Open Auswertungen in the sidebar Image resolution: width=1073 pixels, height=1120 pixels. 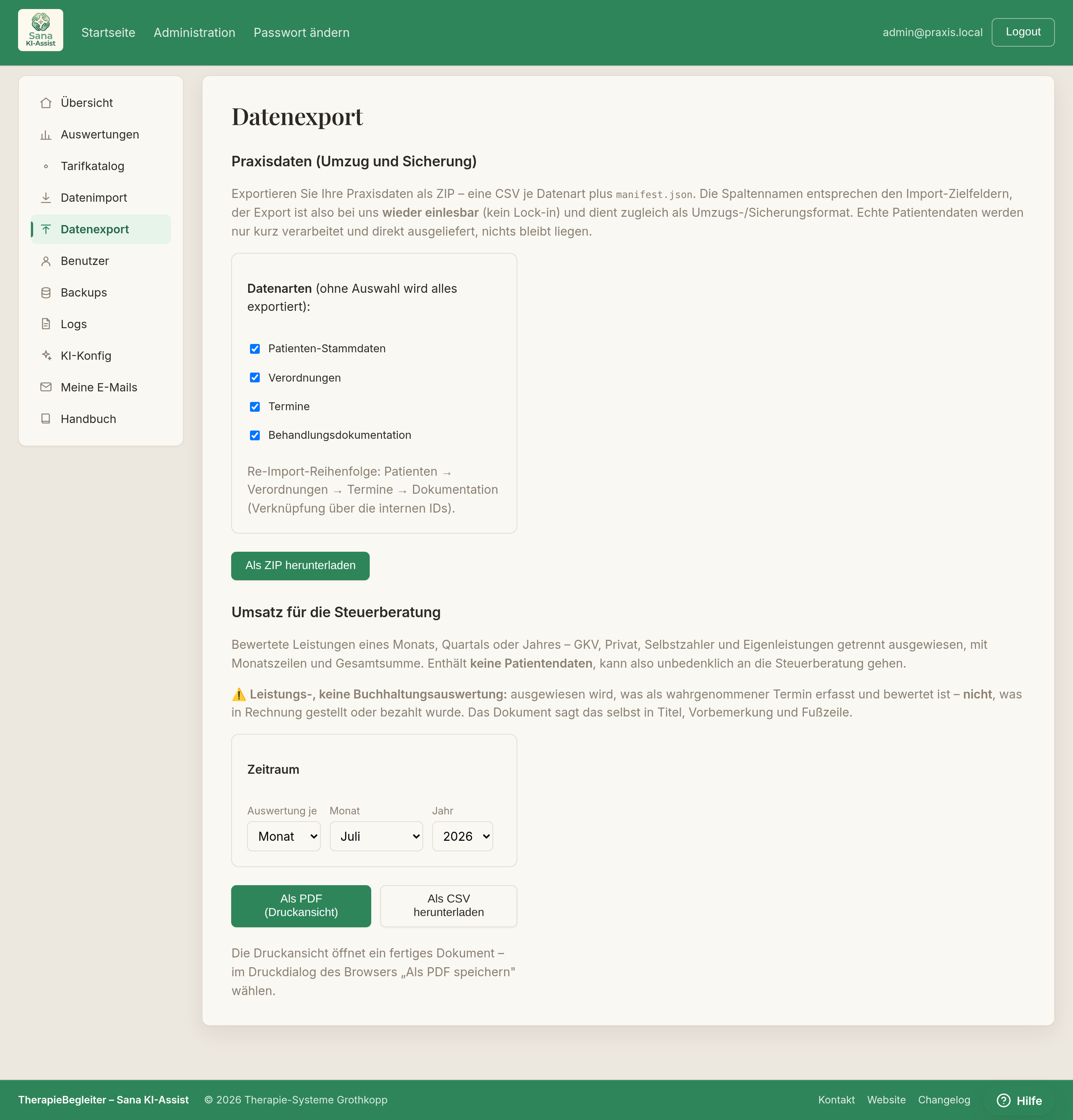[x=101, y=135]
